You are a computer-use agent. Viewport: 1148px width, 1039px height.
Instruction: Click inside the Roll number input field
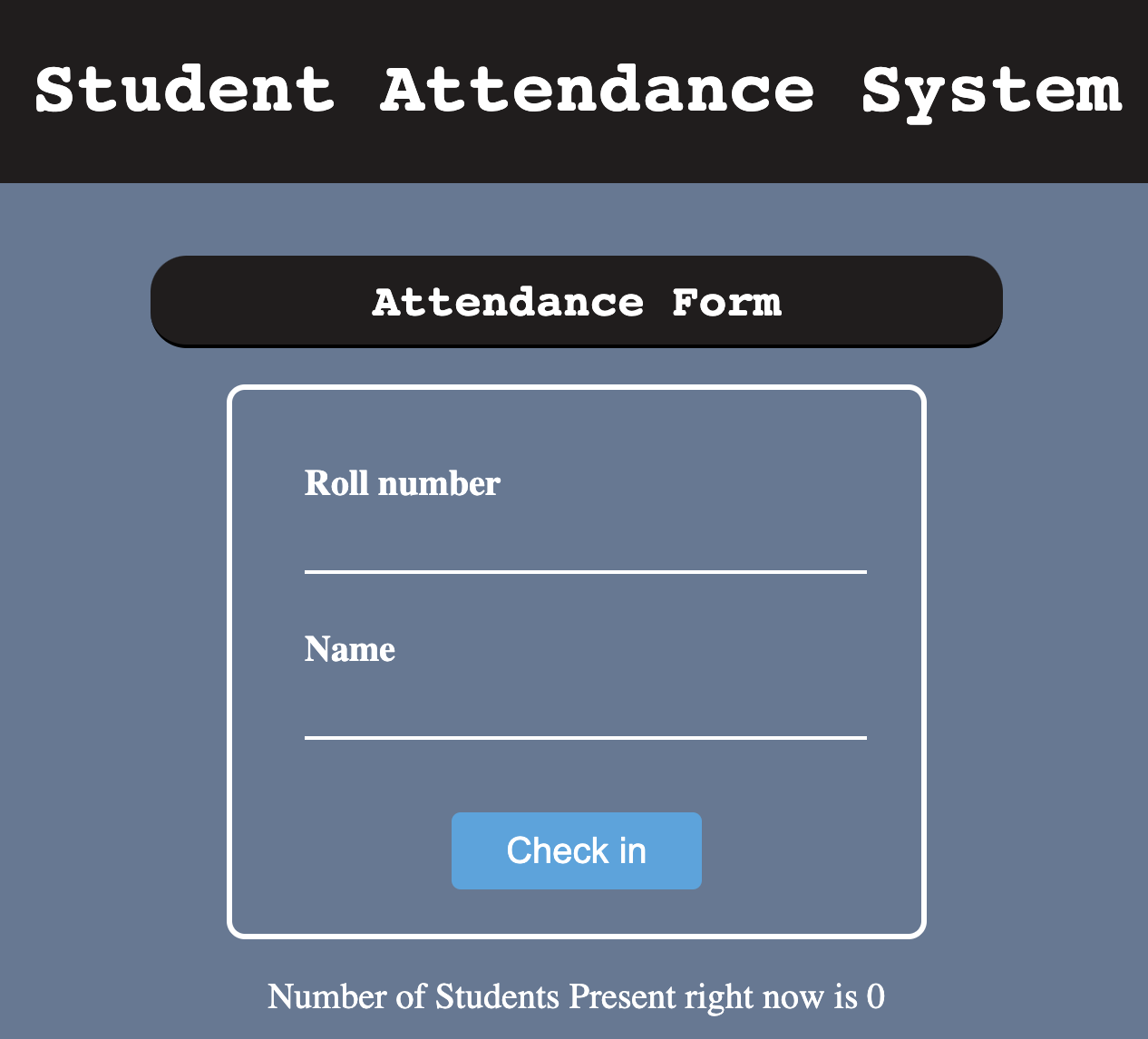pyautogui.click(x=585, y=553)
